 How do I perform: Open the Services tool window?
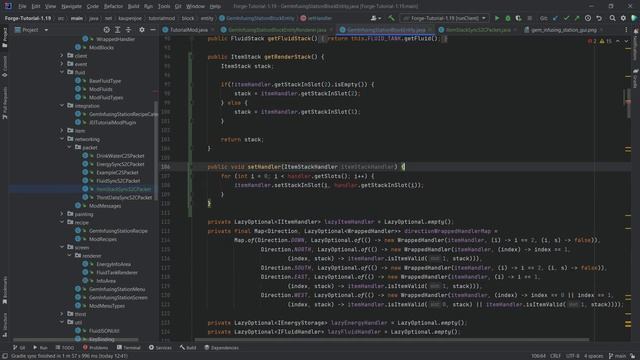[160, 348]
